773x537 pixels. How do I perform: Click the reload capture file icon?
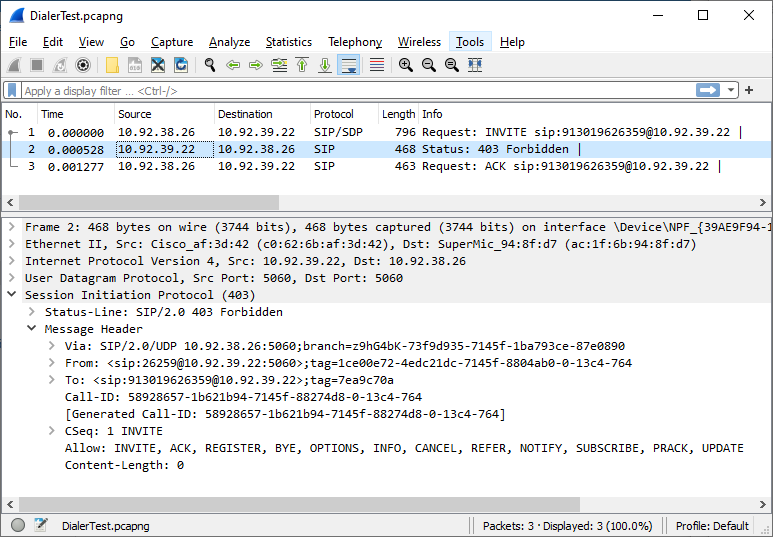point(181,65)
